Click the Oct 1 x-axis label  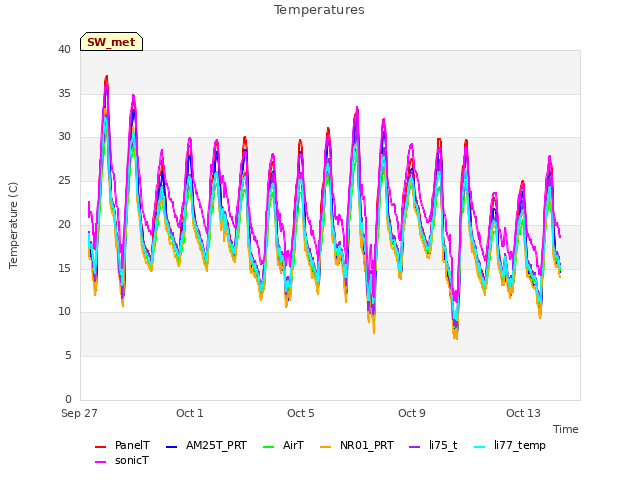(x=190, y=413)
